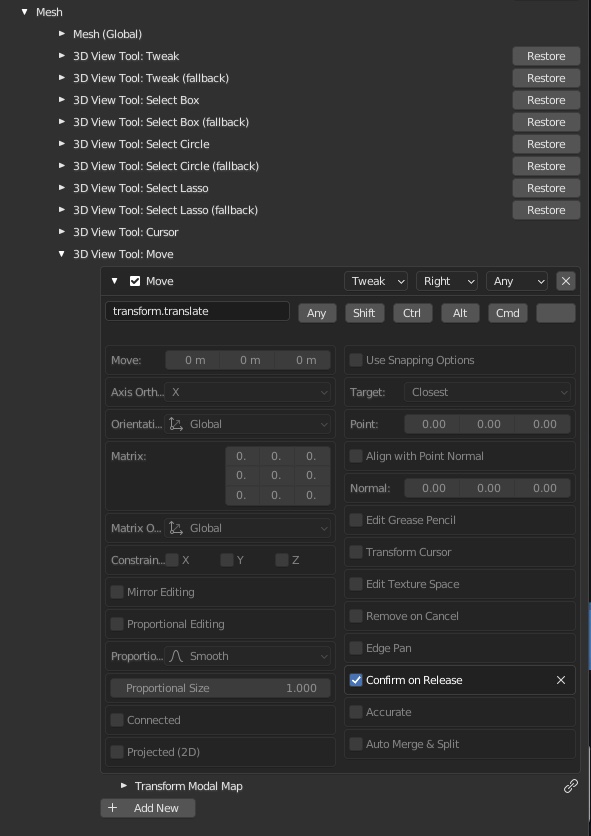
Task: Click the smooth falloff curve icon
Action: point(175,656)
